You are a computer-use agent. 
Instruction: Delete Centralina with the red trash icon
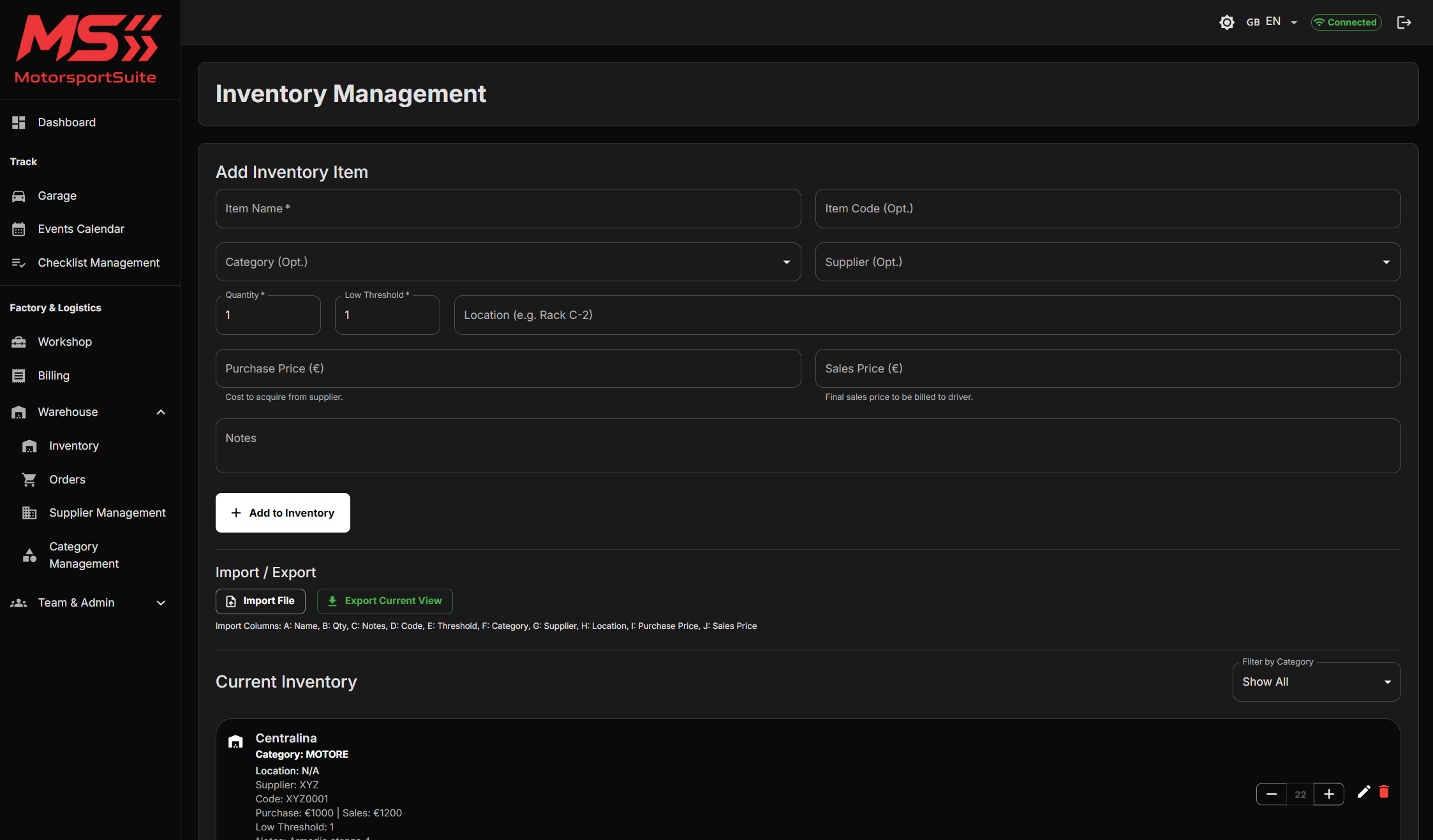tap(1384, 792)
